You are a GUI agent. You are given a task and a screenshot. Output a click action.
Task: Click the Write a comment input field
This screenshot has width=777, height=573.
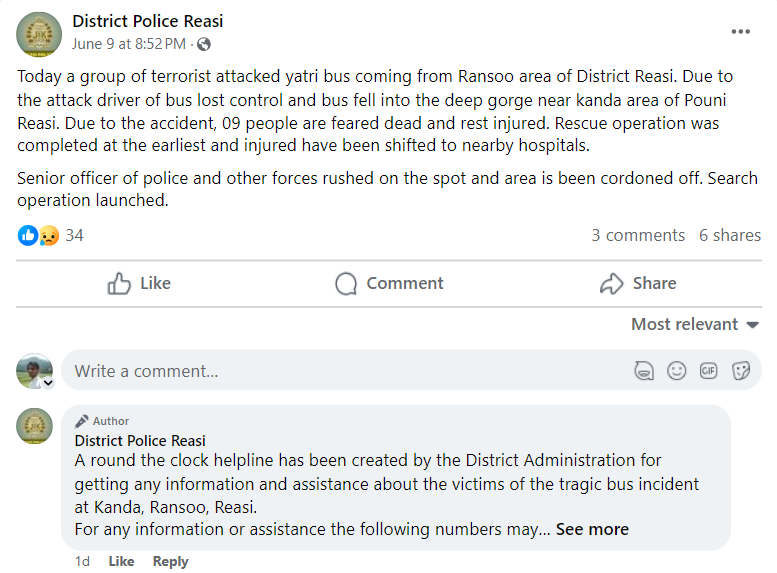[x=340, y=371]
